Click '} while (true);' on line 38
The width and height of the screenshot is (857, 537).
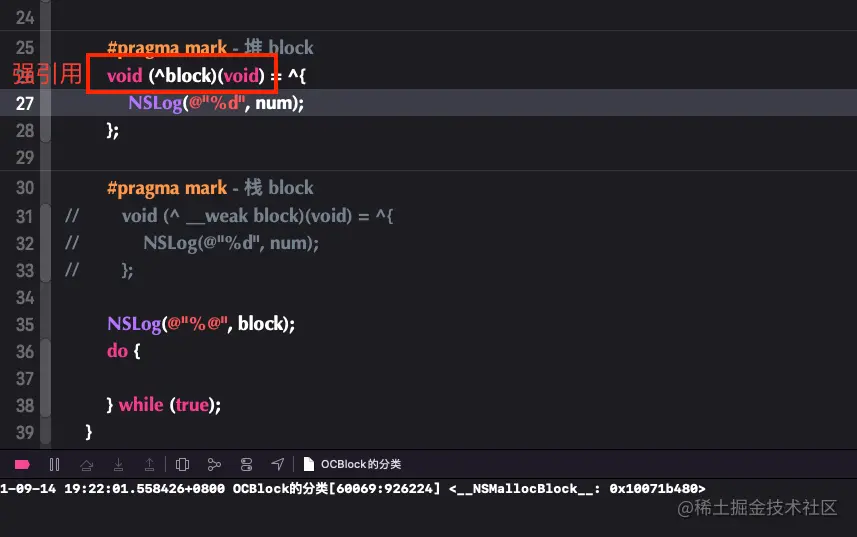coord(163,404)
